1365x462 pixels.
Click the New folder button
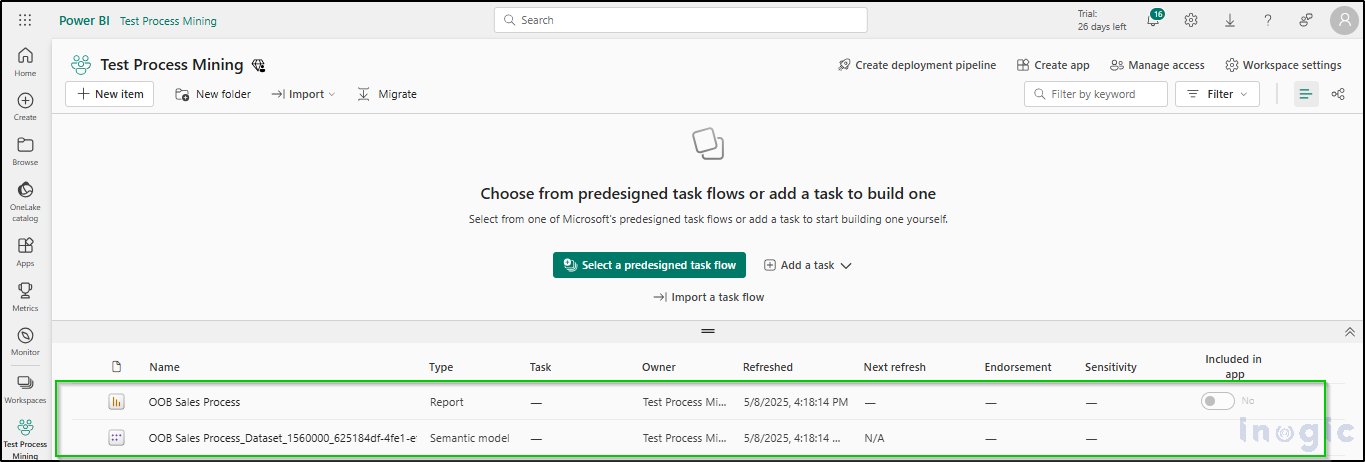[x=213, y=94]
